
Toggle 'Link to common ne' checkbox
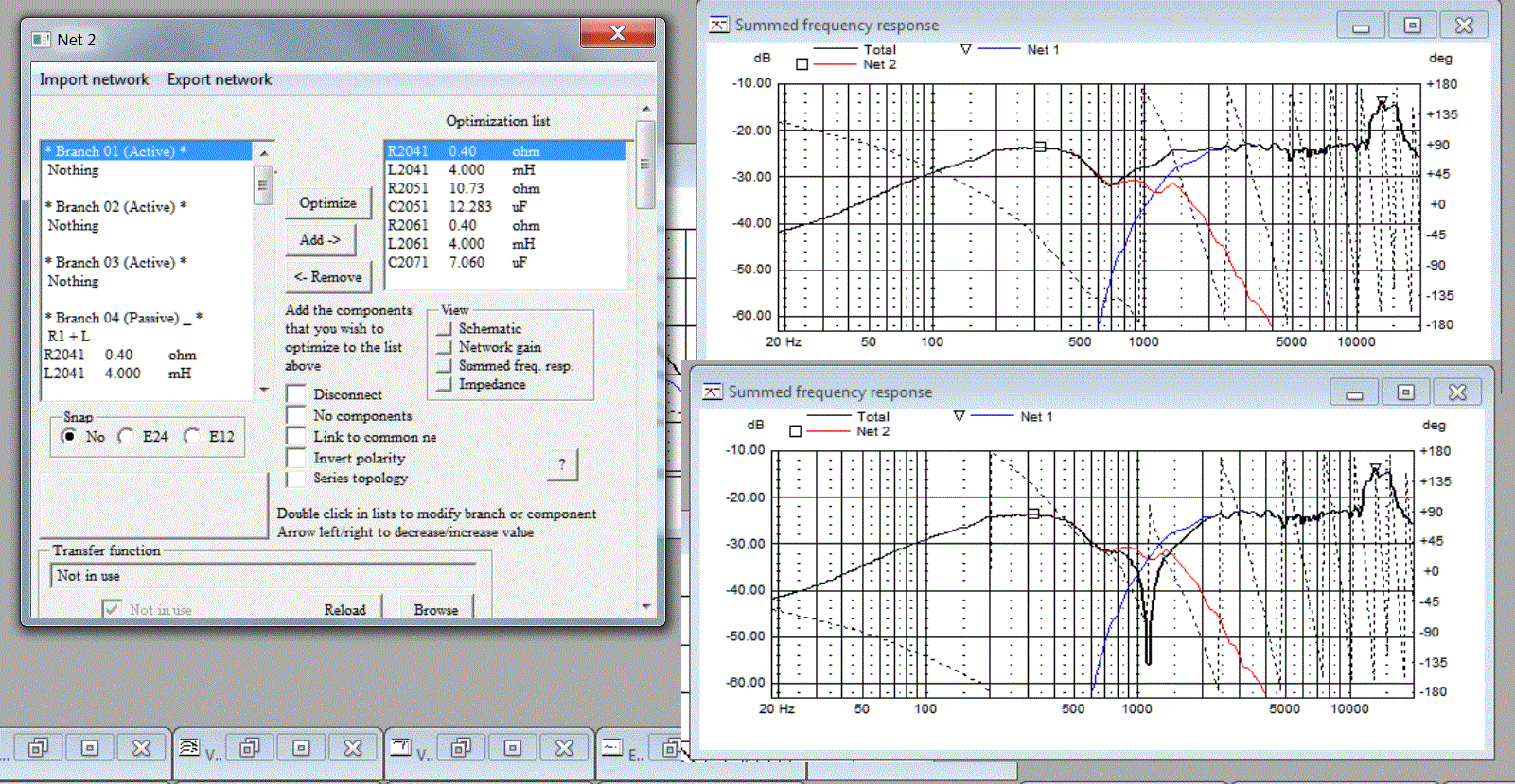296,437
